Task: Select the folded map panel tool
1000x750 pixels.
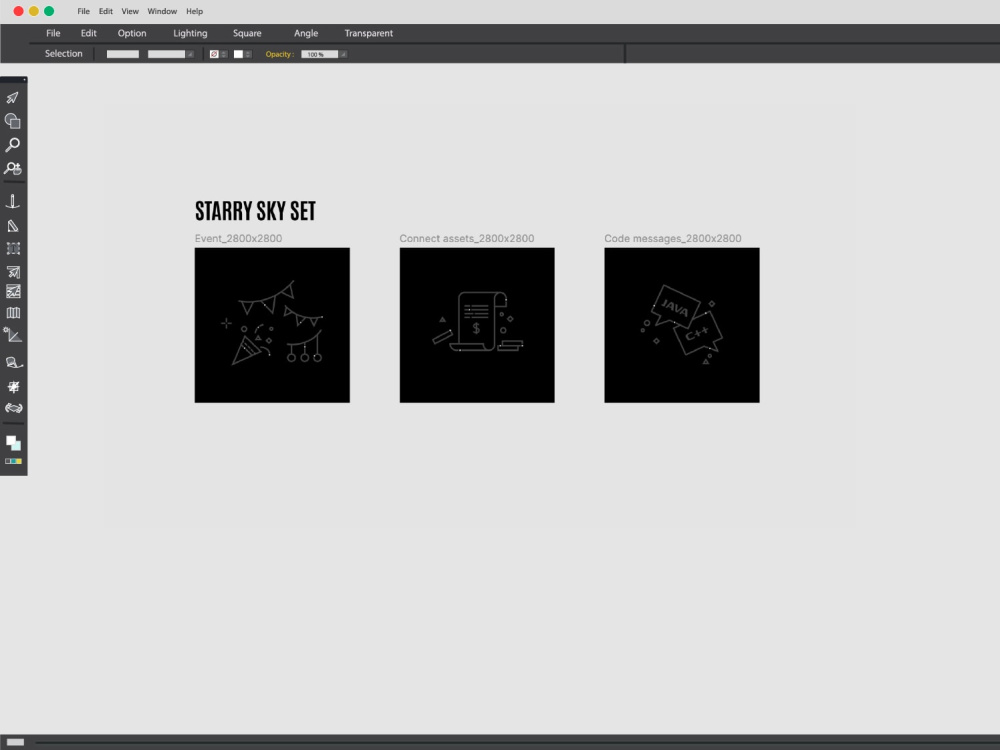Action: click(13, 312)
